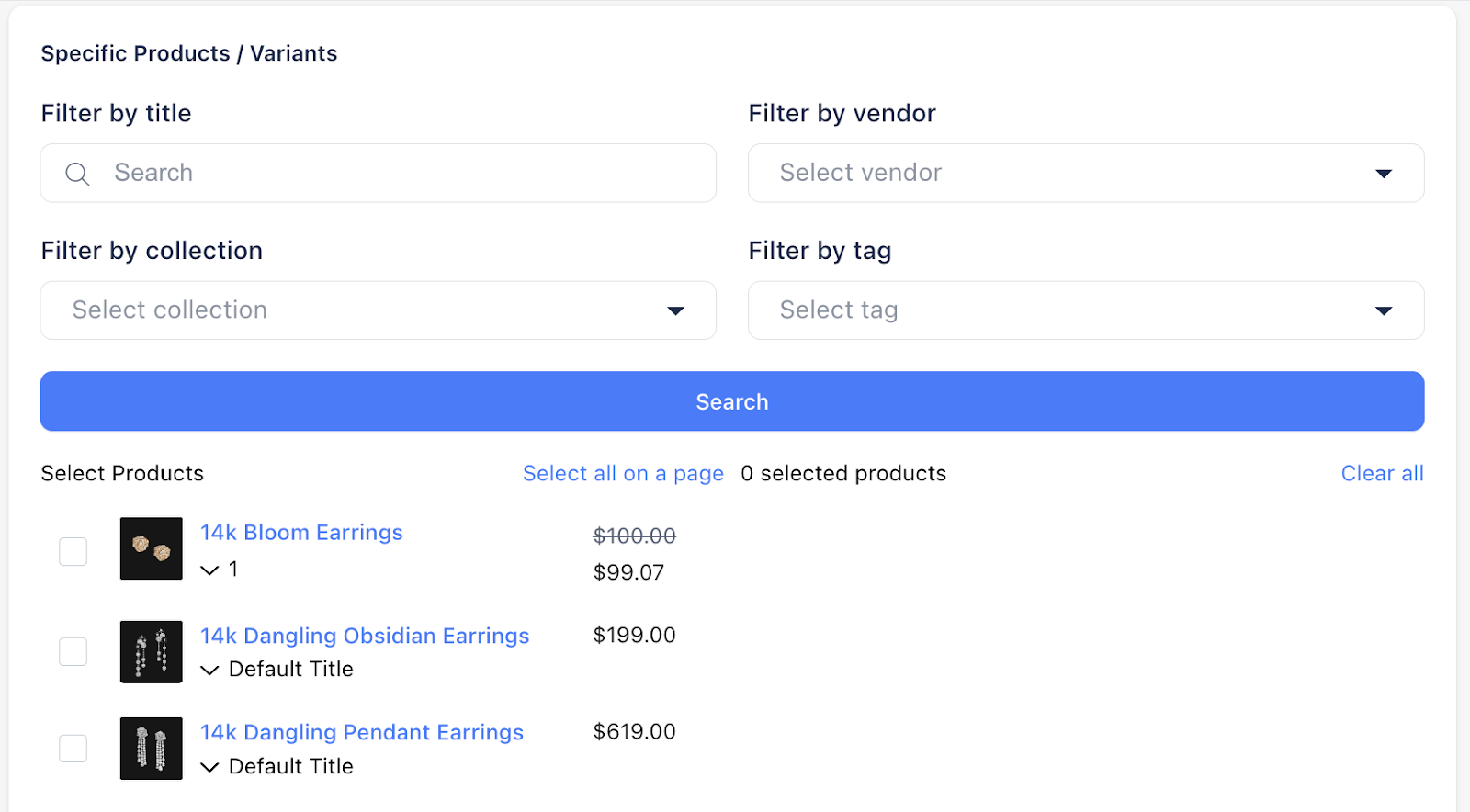
Task: Click the 14k Bloom Earrings product thumbnail
Action: click(151, 548)
